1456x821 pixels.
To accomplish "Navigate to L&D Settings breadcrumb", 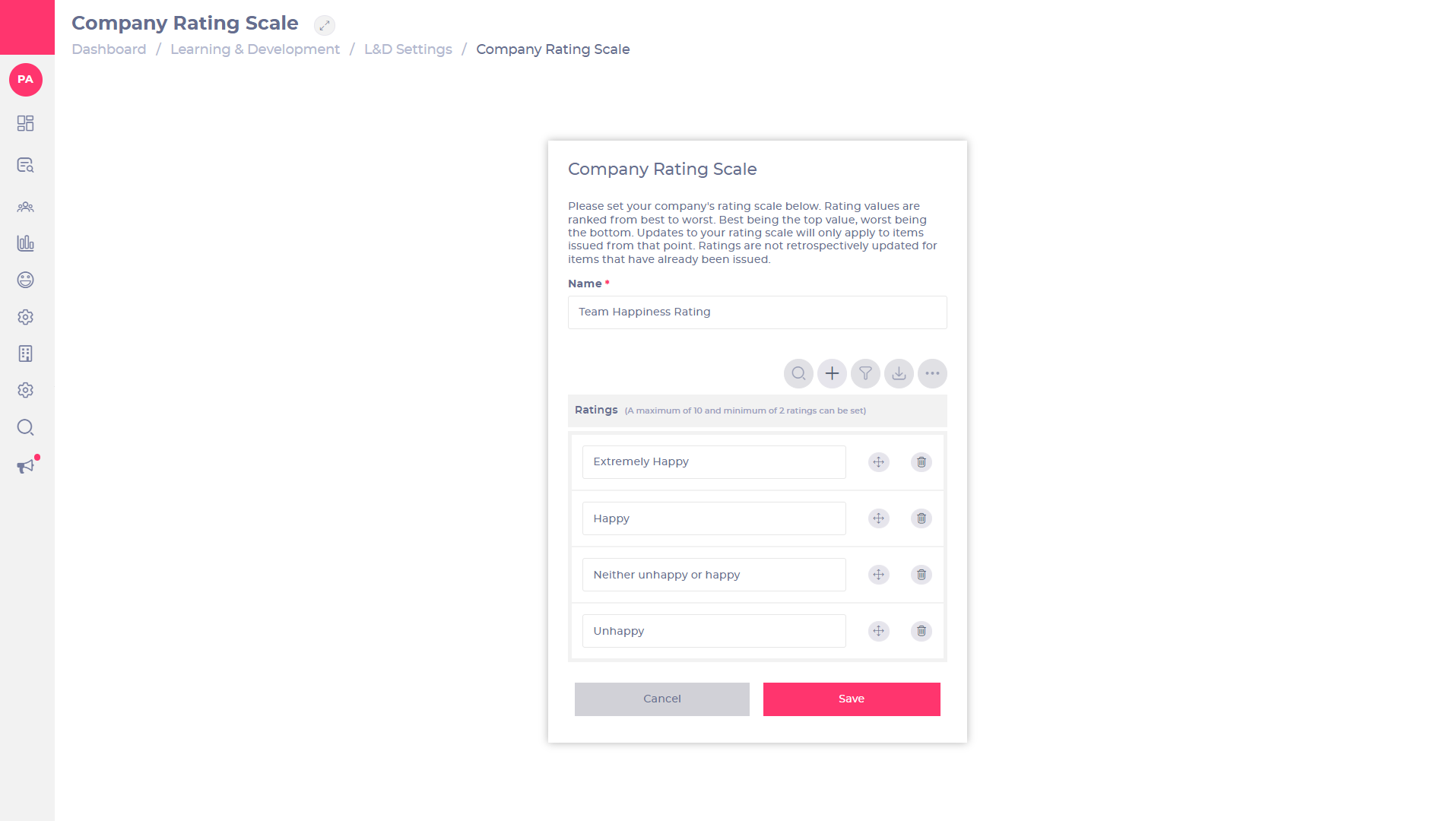I will click(x=408, y=49).
